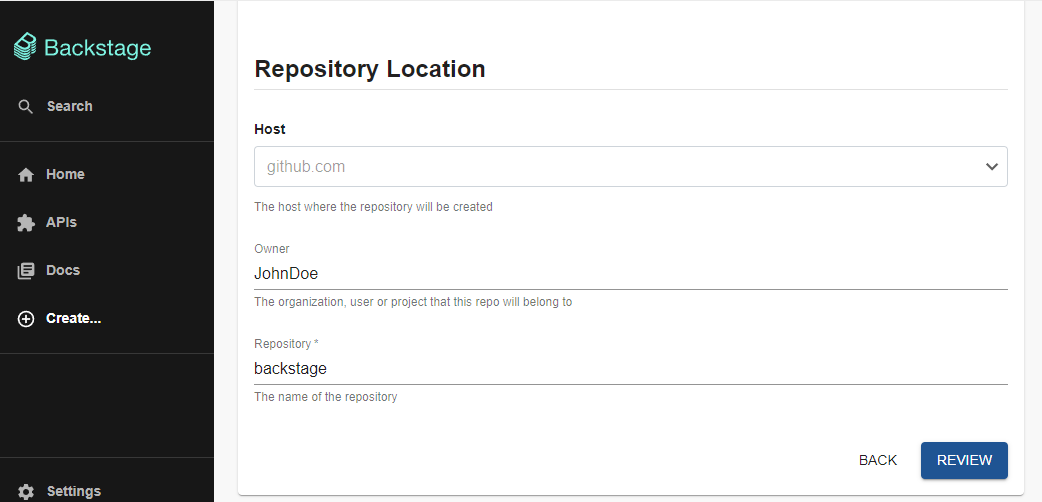
Task: Go back with the BACK button
Action: click(878, 460)
